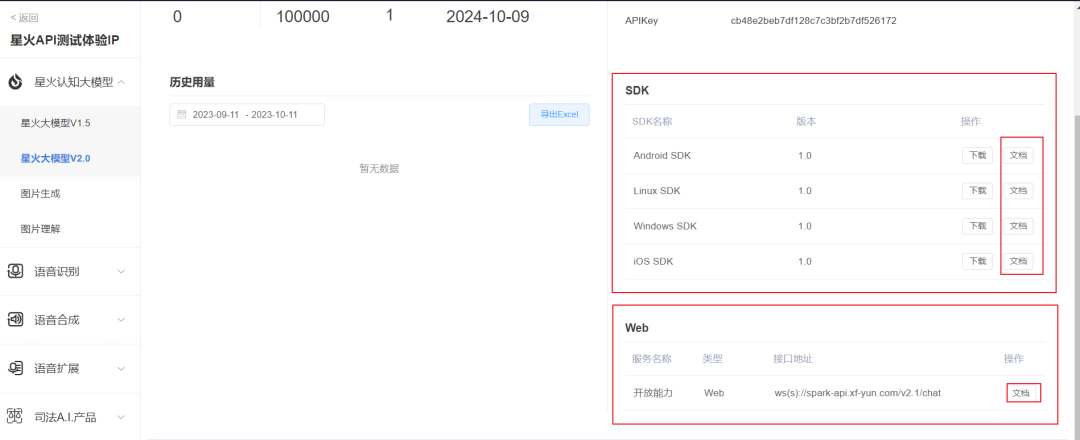
Task: Click the 语音扩展 sidebar icon
Action: coord(15,368)
